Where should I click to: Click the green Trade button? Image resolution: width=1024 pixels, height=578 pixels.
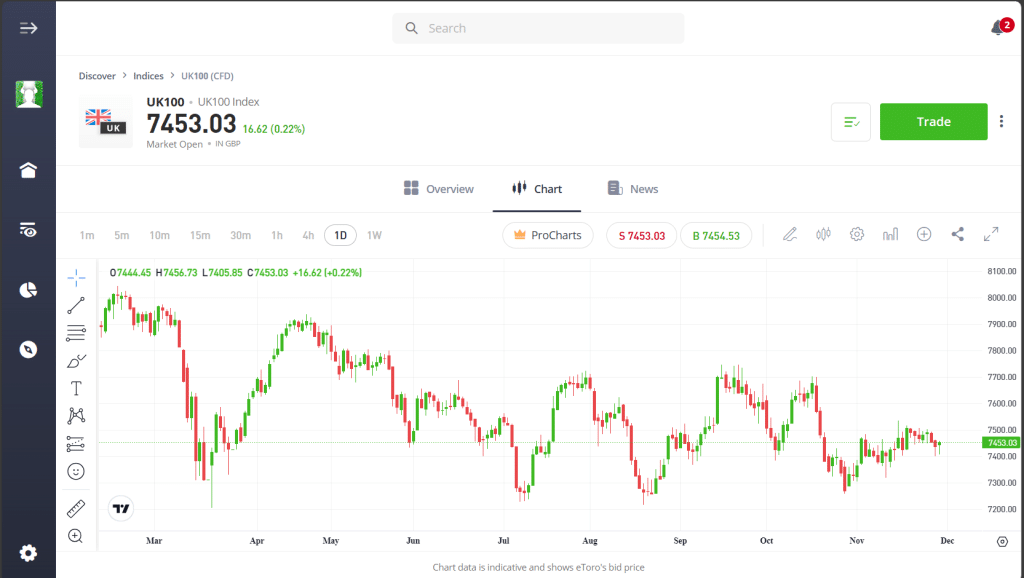933,121
